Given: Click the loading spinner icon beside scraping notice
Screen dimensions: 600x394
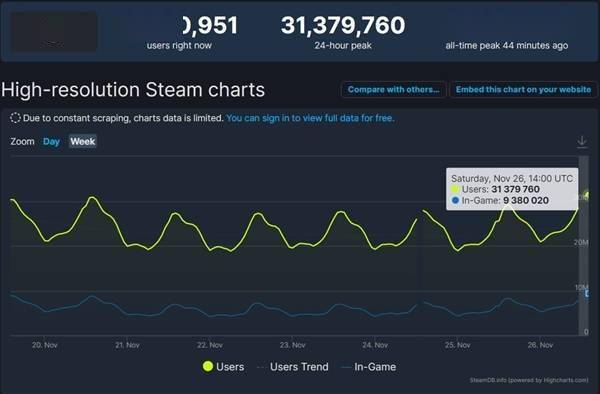Looking at the screenshot, I should pos(15,118).
